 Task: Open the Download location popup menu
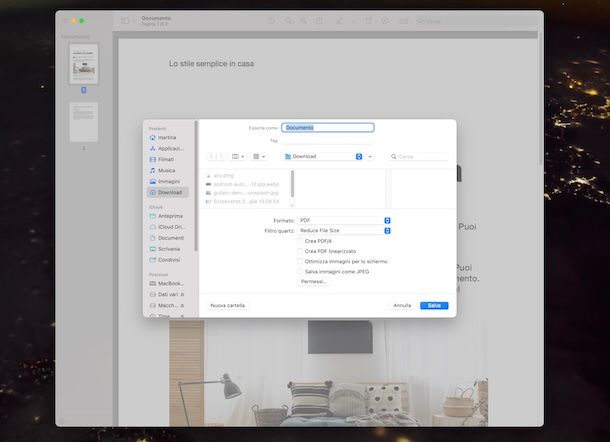pyautogui.click(x=323, y=156)
